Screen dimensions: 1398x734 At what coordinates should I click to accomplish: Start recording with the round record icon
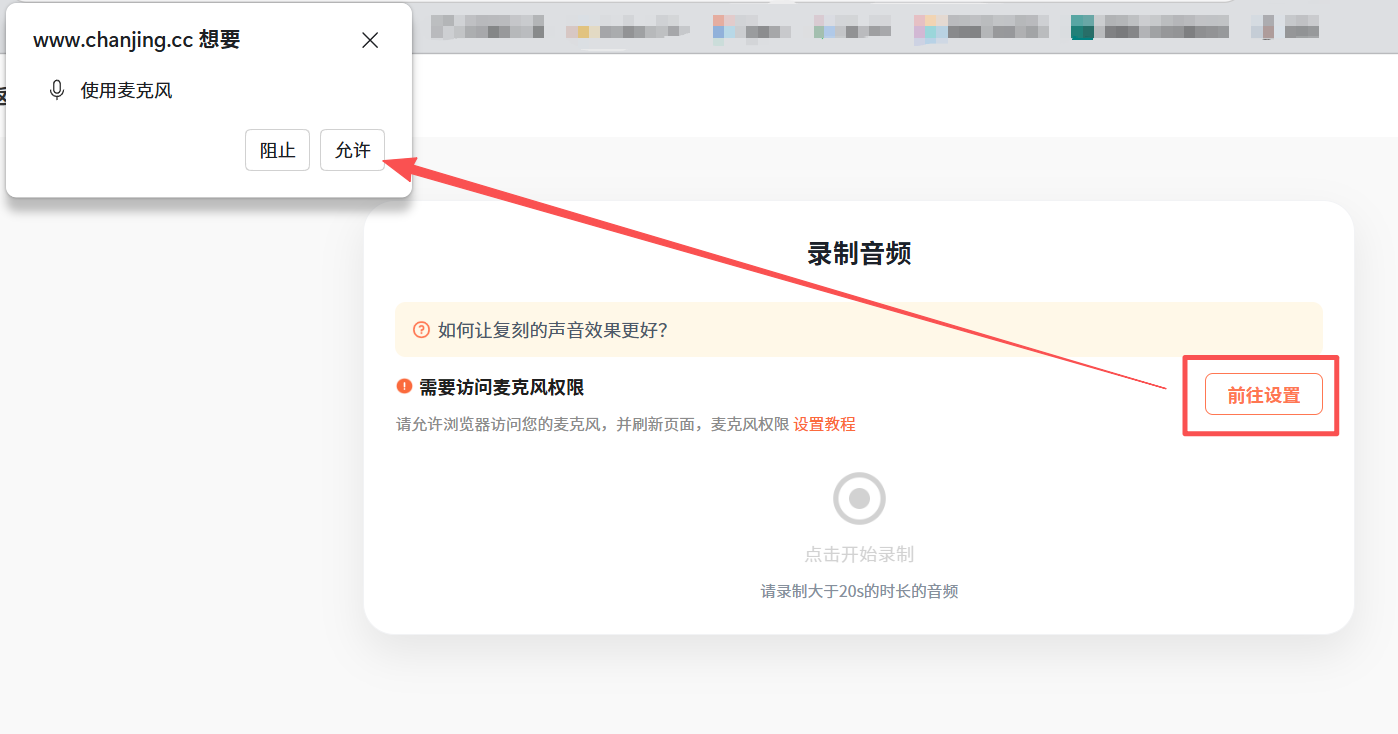859,498
